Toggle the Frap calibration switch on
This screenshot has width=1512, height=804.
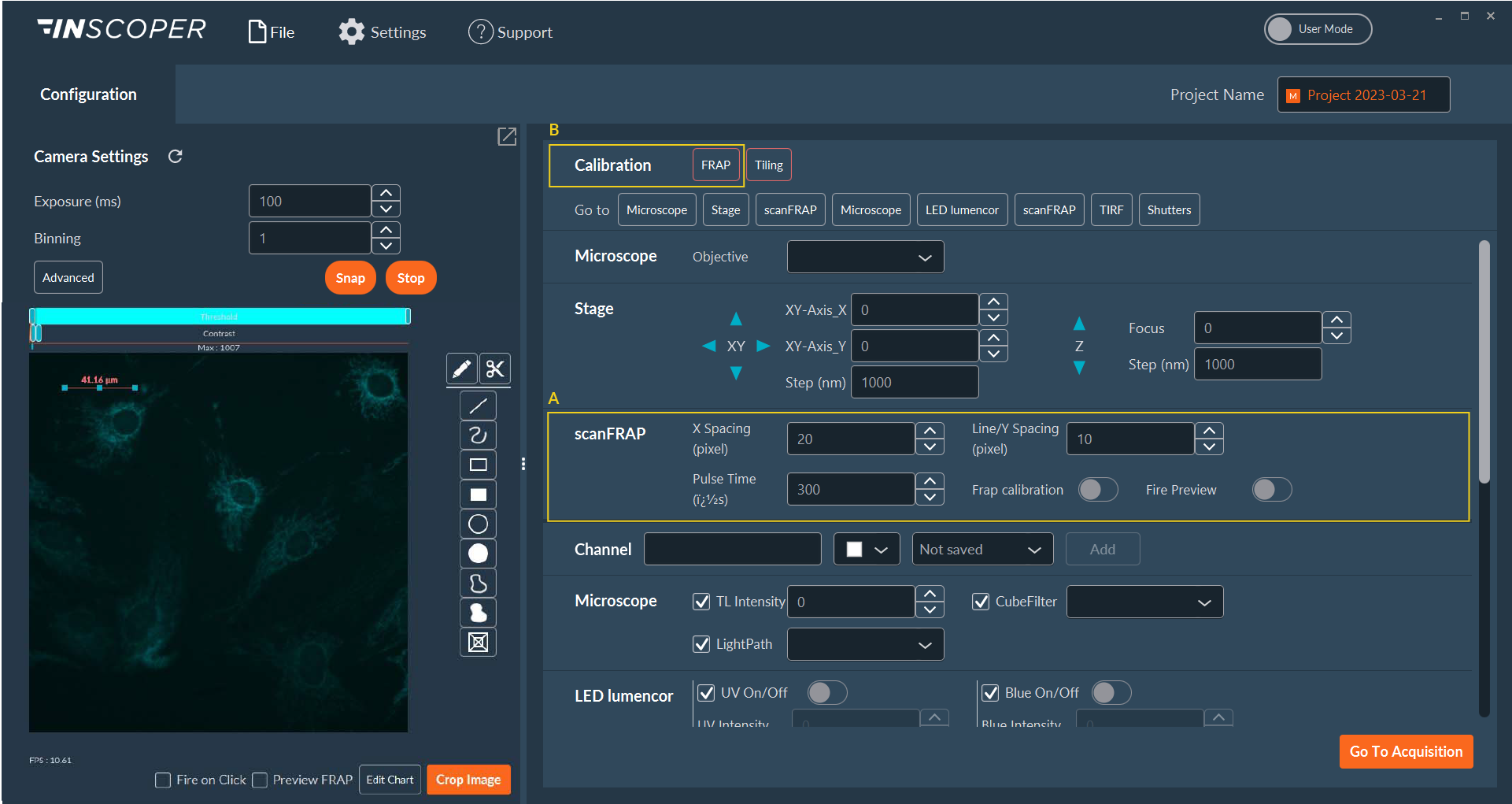(x=1097, y=489)
